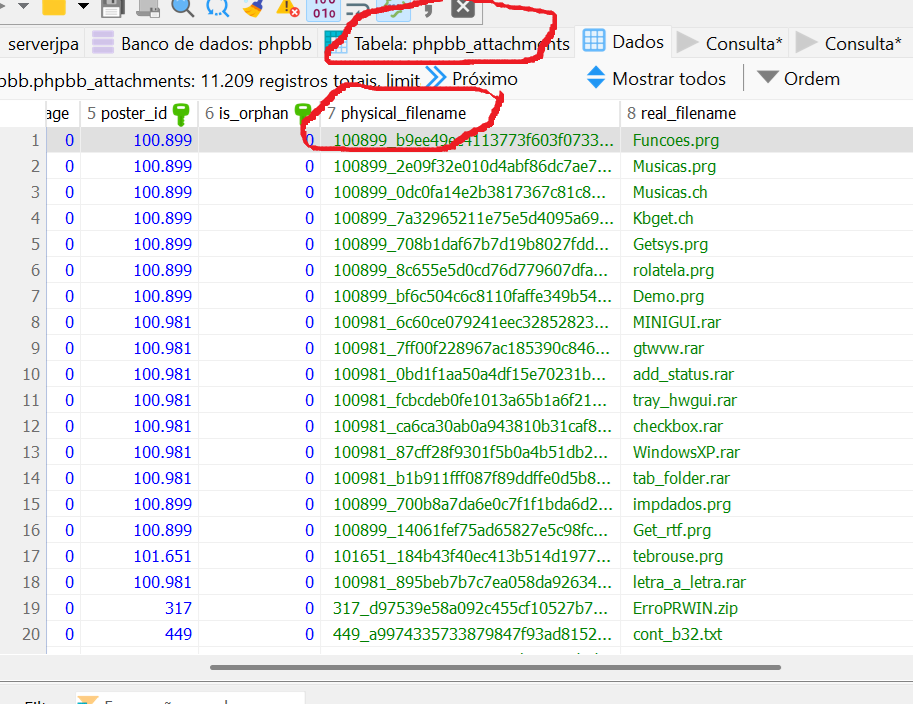The width and height of the screenshot is (913, 704).
Task: Click Mostrar todos to show all rows
Action: [668, 78]
